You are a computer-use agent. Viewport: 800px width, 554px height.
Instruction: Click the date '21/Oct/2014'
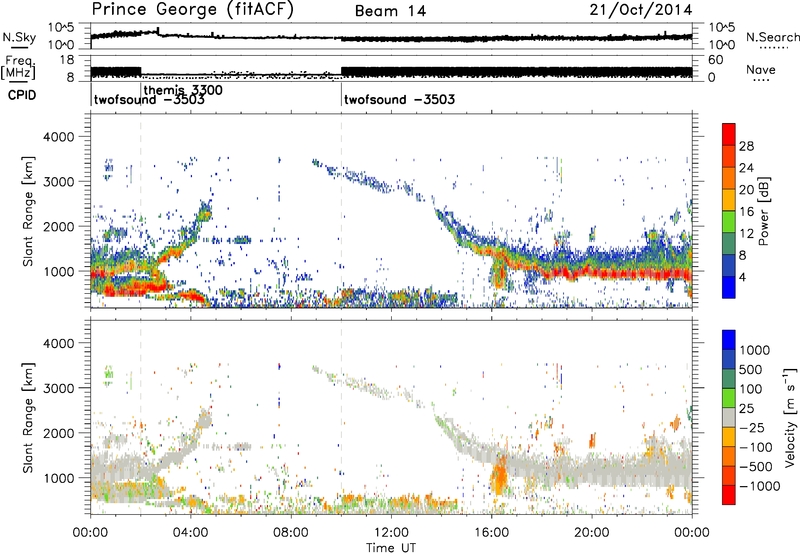coord(641,10)
